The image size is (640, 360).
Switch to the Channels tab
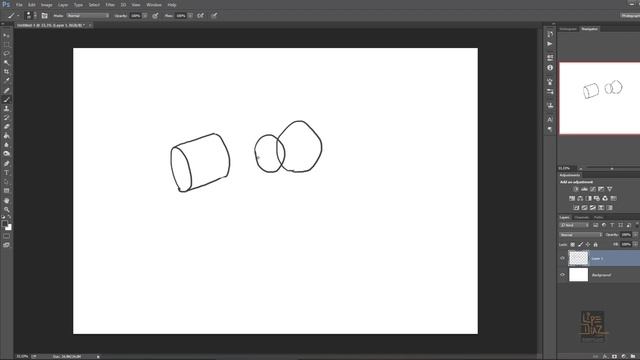pos(582,217)
